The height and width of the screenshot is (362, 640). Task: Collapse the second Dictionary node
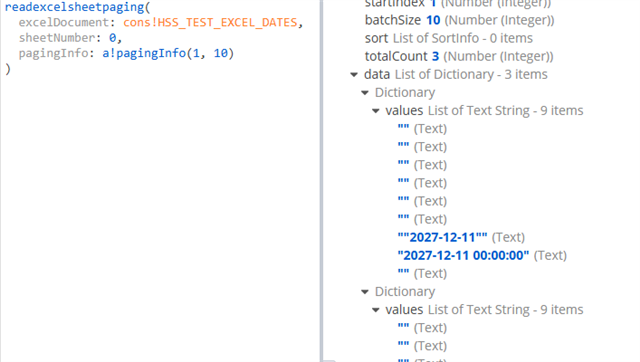pos(365,292)
